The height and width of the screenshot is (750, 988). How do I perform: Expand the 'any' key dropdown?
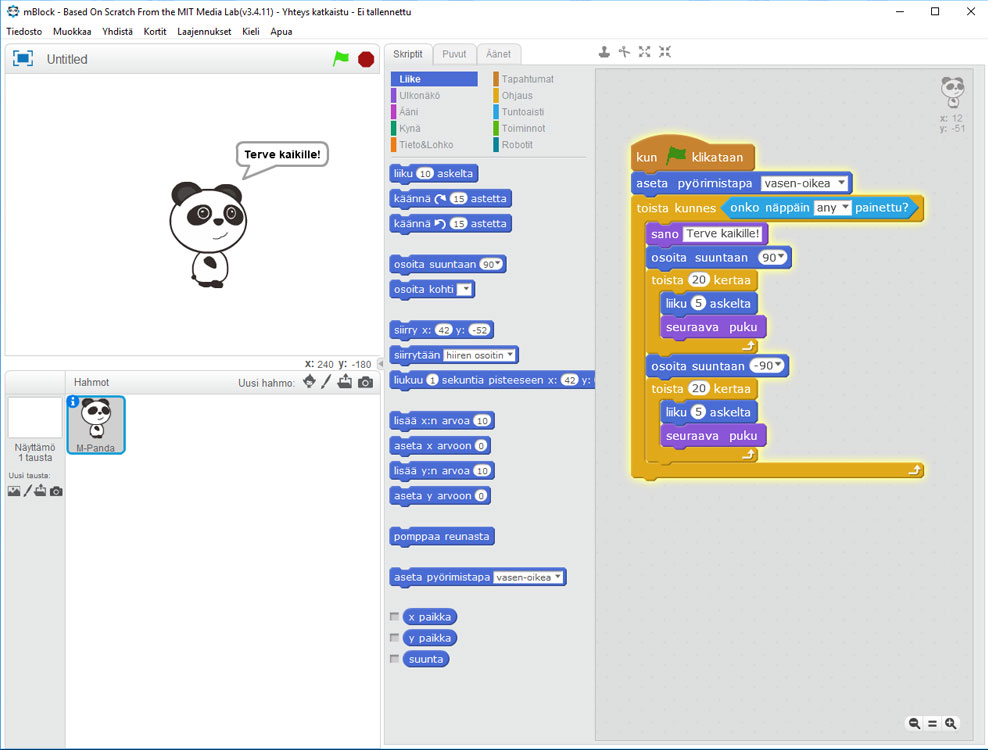(x=834, y=208)
